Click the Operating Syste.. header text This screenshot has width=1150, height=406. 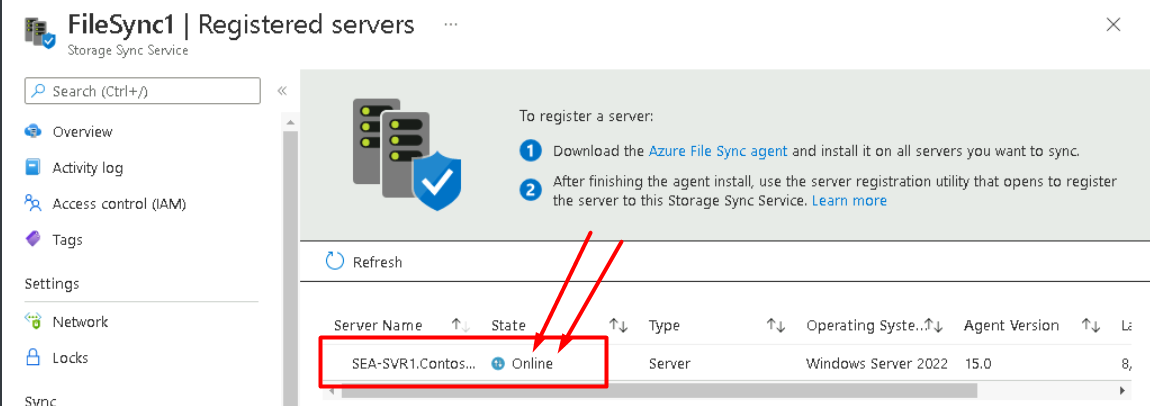(x=865, y=325)
